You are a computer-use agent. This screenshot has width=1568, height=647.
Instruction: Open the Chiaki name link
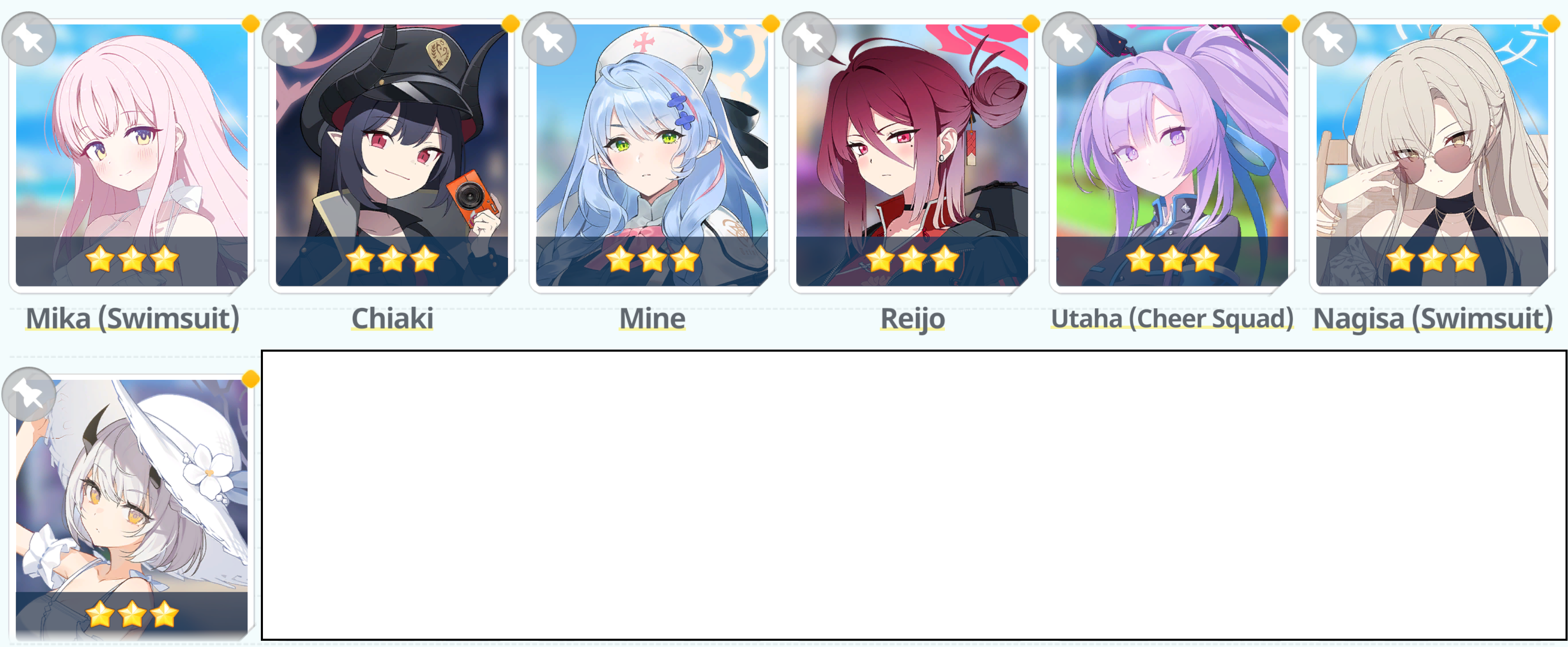click(x=392, y=319)
